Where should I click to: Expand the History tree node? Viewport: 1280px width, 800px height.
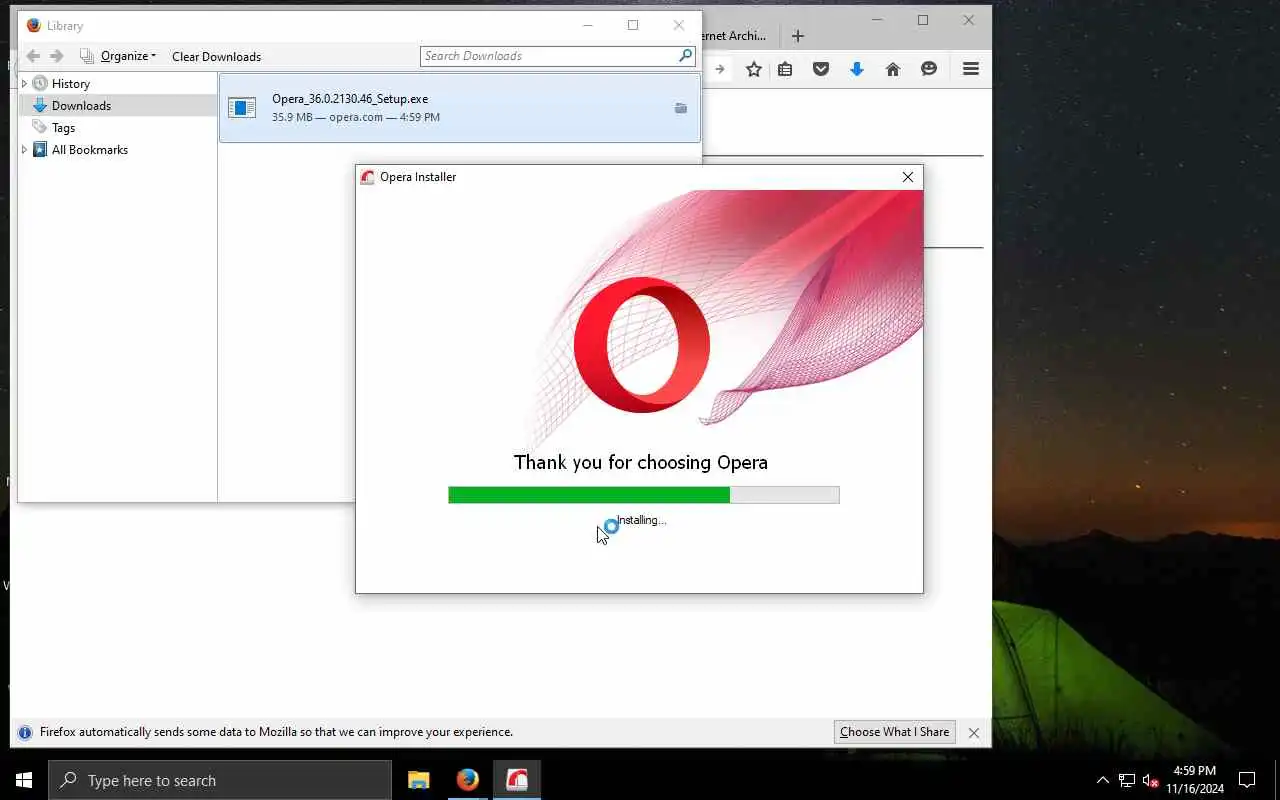[x=25, y=84]
